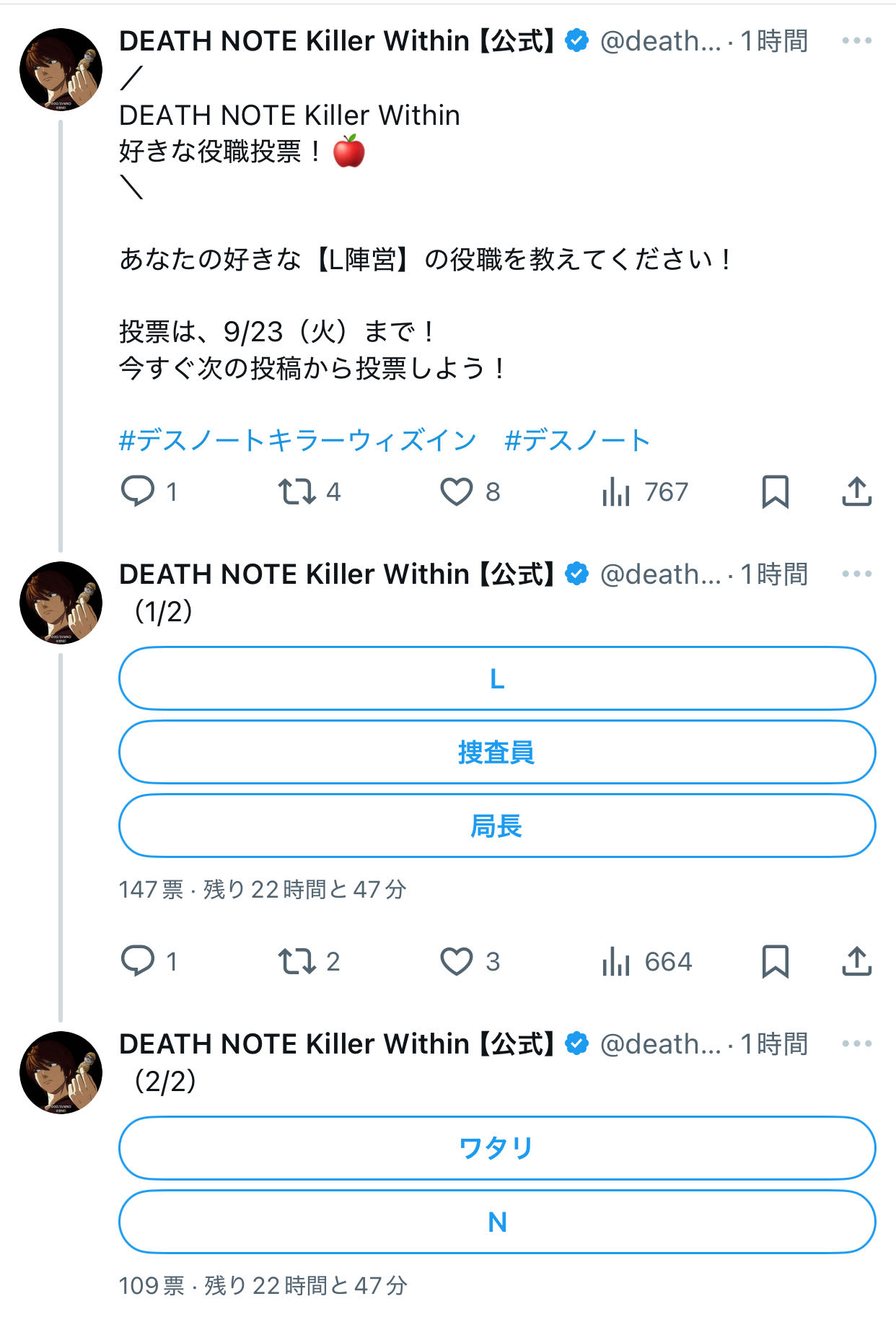Open more options on the (1/2) post
896x1322 pixels.
point(856,574)
